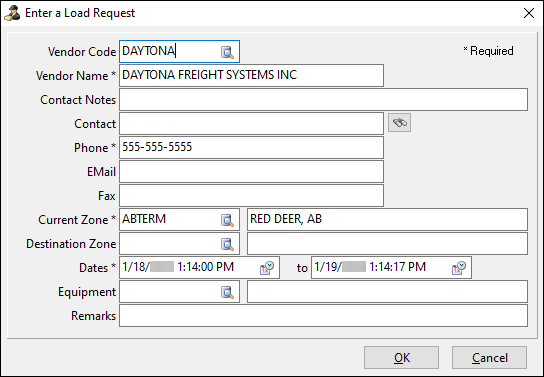Image resolution: width=544 pixels, height=377 pixels.
Task: Click the 'Destination Zone' label
Action: (x=71, y=244)
